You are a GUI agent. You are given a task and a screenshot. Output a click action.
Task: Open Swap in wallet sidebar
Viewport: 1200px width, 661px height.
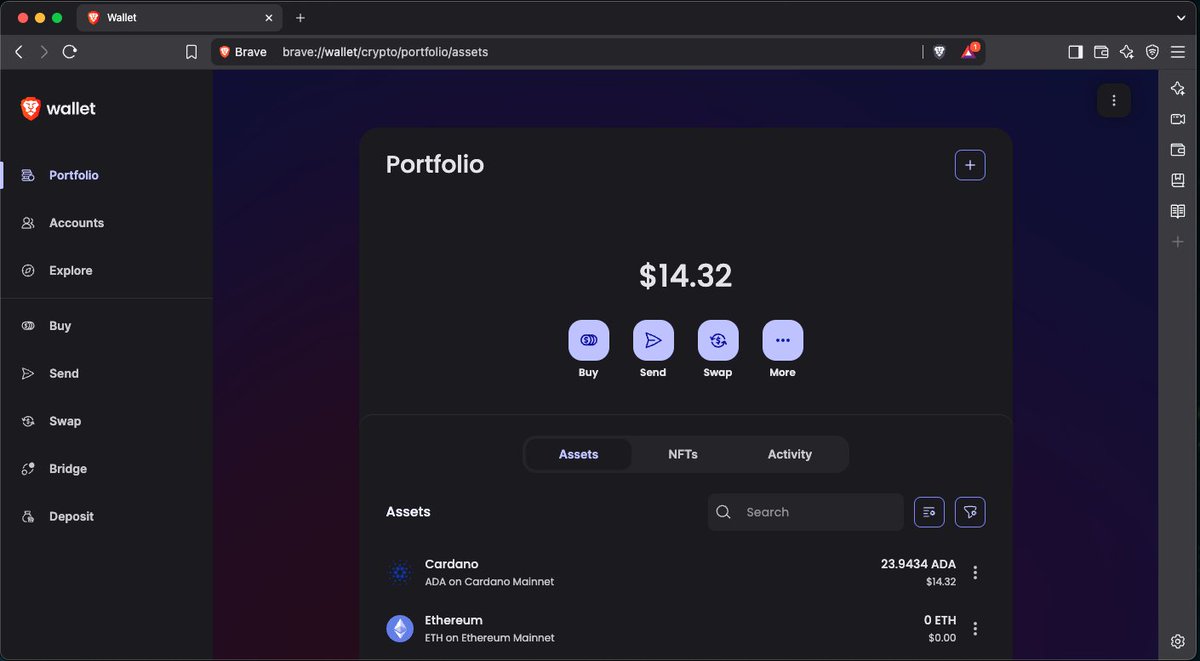tap(64, 421)
